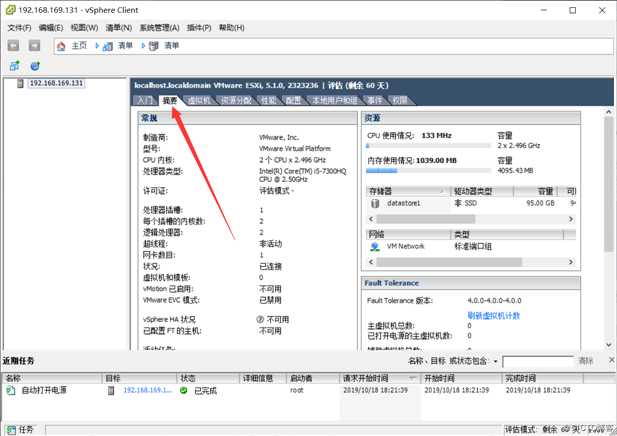The height and width of the screenshot is (436, 617).
Task: Open the 本地用户和组 tab
Action: [335, 100]
